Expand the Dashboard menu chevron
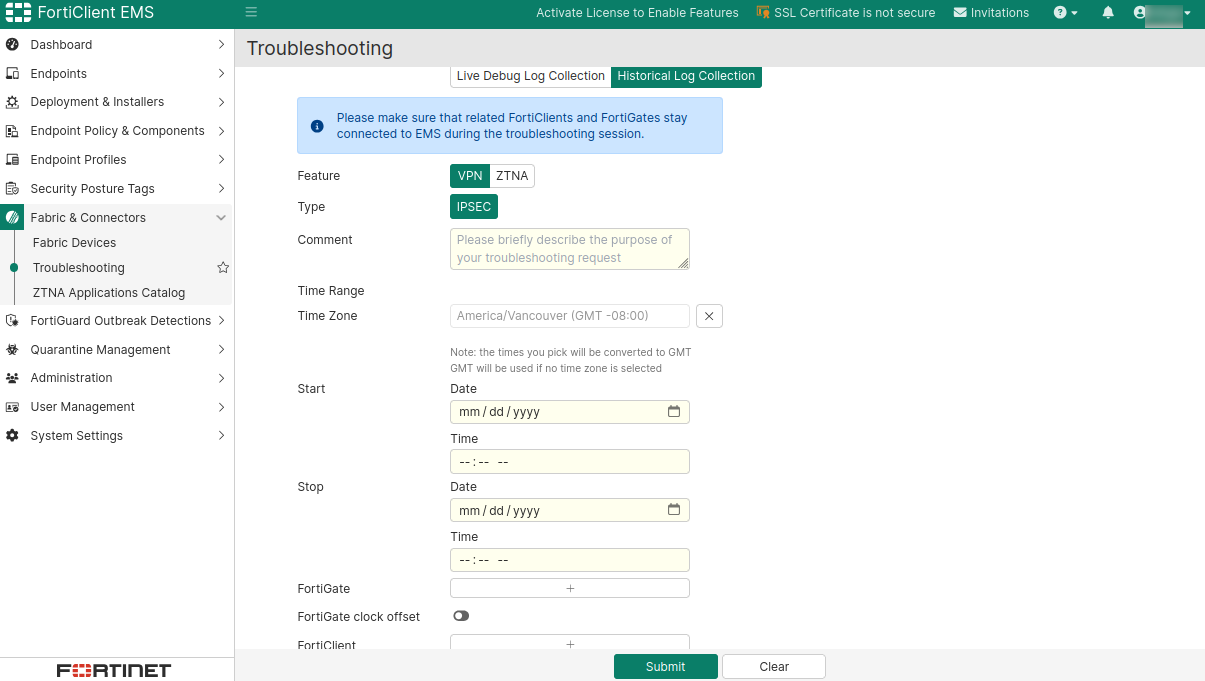The height and width of the screenshot is (681, 1205). [221, 45]
